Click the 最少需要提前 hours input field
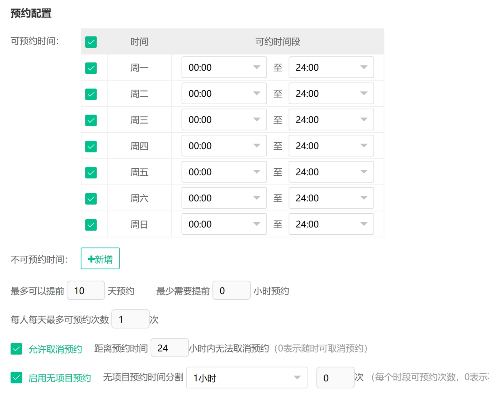This screenshot has height=396, width=489. [231, 290]
